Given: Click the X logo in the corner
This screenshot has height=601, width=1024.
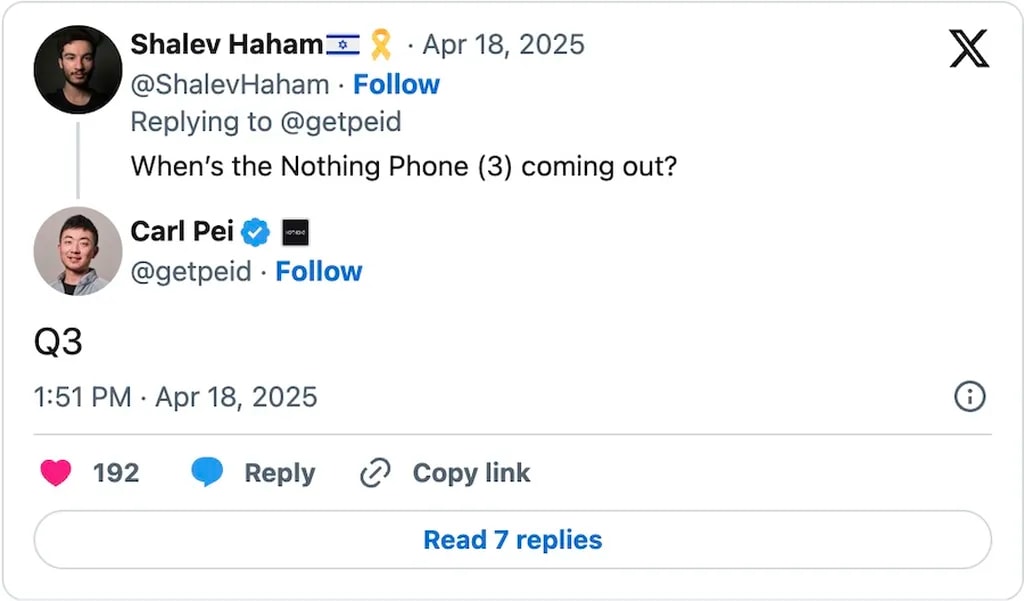Looking at the screenshot, I should (968, 48).
